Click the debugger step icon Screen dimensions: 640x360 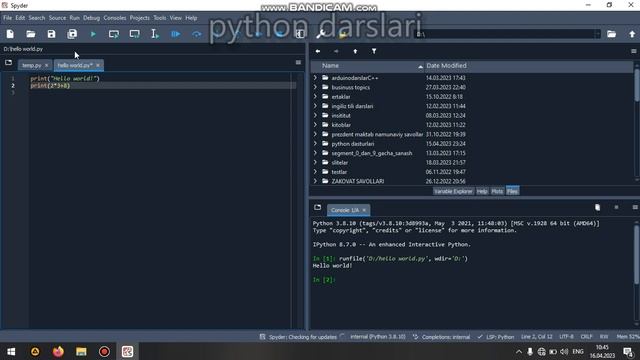197,34
